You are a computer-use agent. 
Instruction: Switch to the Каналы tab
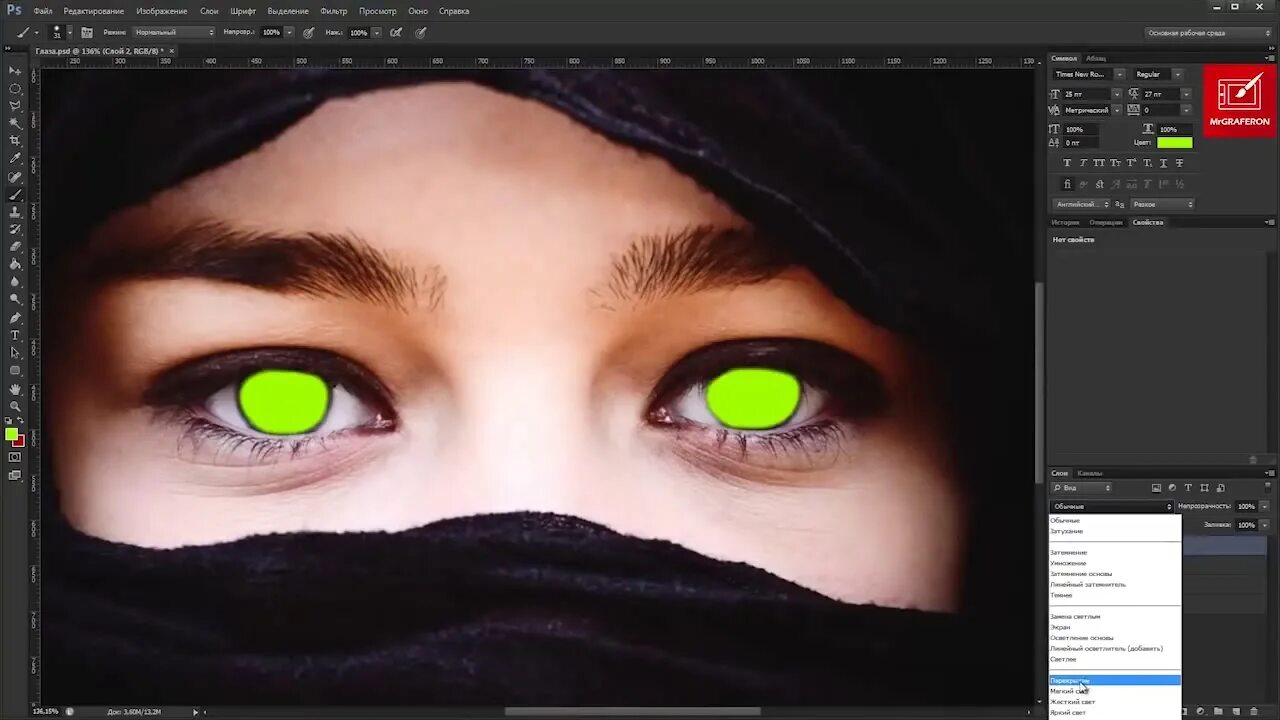(1090, 473)
